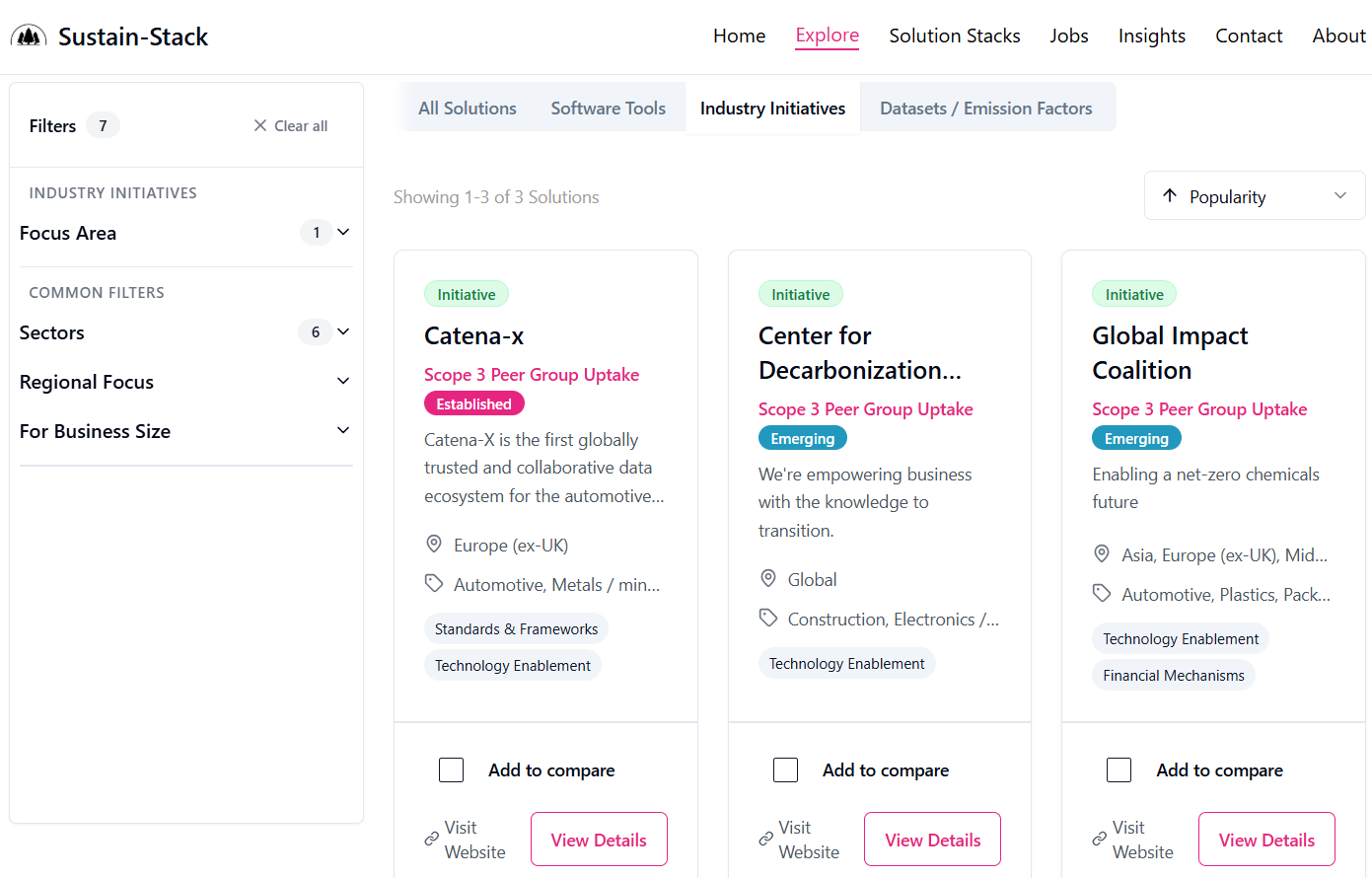View Details for Center for Decarbonization
The height and width of the screenshot is (878, 1372).
tap(932, 839)
